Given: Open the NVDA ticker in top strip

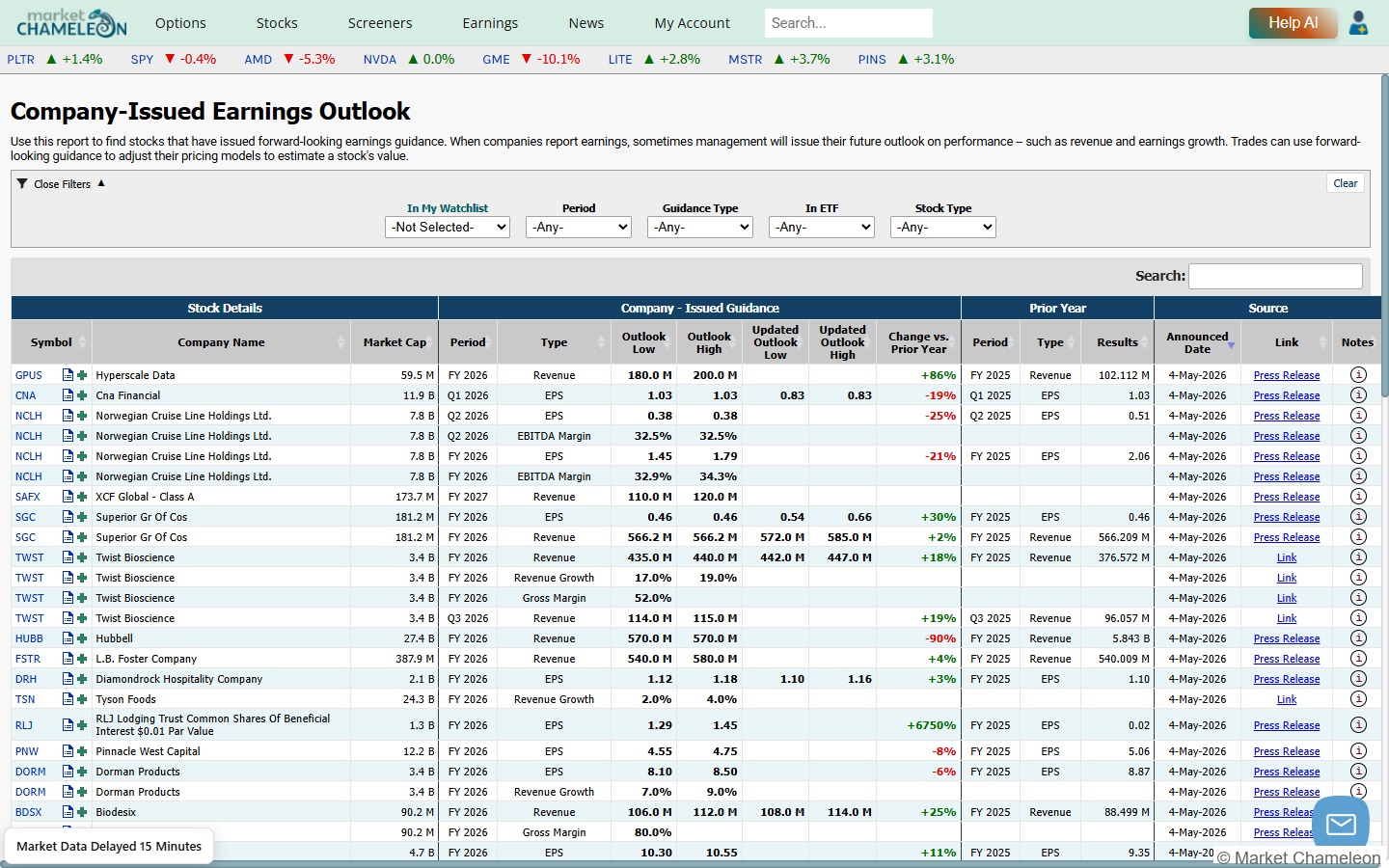Looking at the screenshot, I should coord(380,59).
